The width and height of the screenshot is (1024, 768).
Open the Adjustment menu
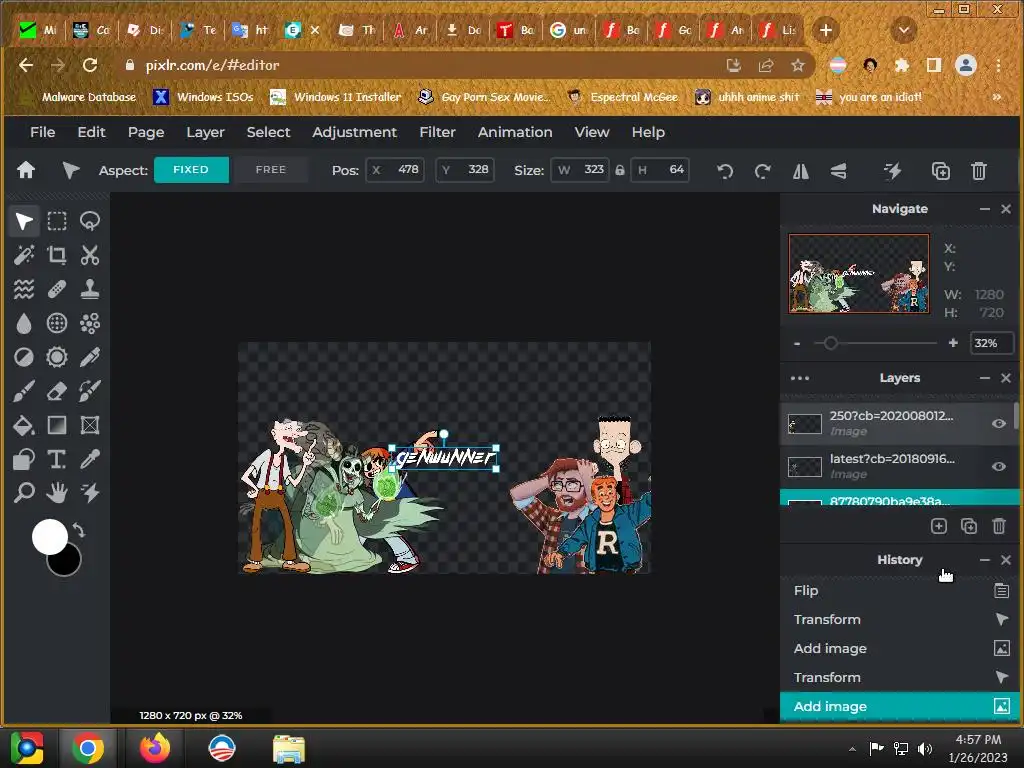click(355, 132)
